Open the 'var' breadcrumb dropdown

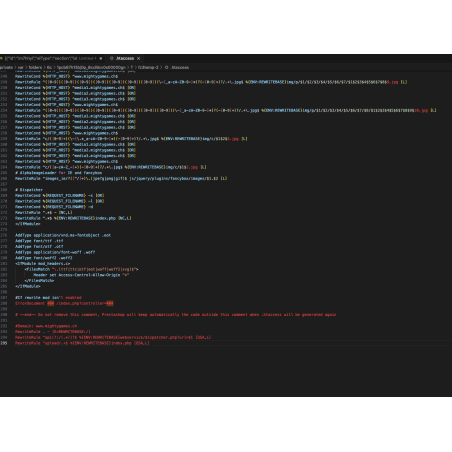(21, 67)
